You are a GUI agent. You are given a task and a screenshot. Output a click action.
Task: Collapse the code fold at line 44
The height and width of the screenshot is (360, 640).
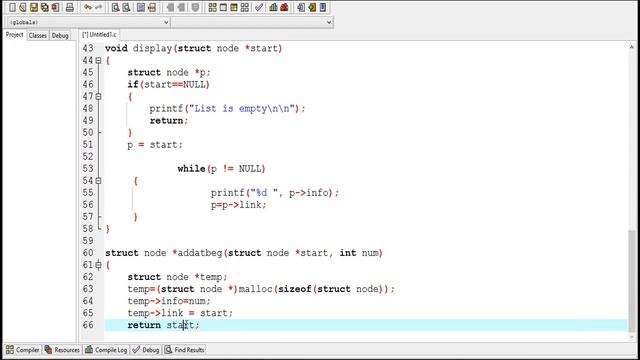coord(98,60)
